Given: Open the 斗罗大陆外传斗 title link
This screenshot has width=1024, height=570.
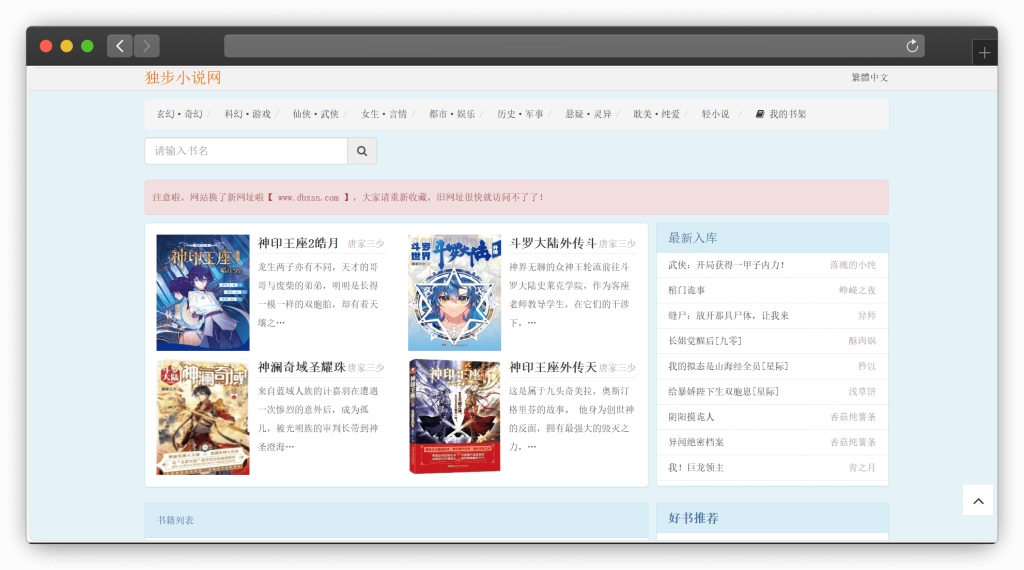Looking at the screenshot, I should tap(552, 243).
